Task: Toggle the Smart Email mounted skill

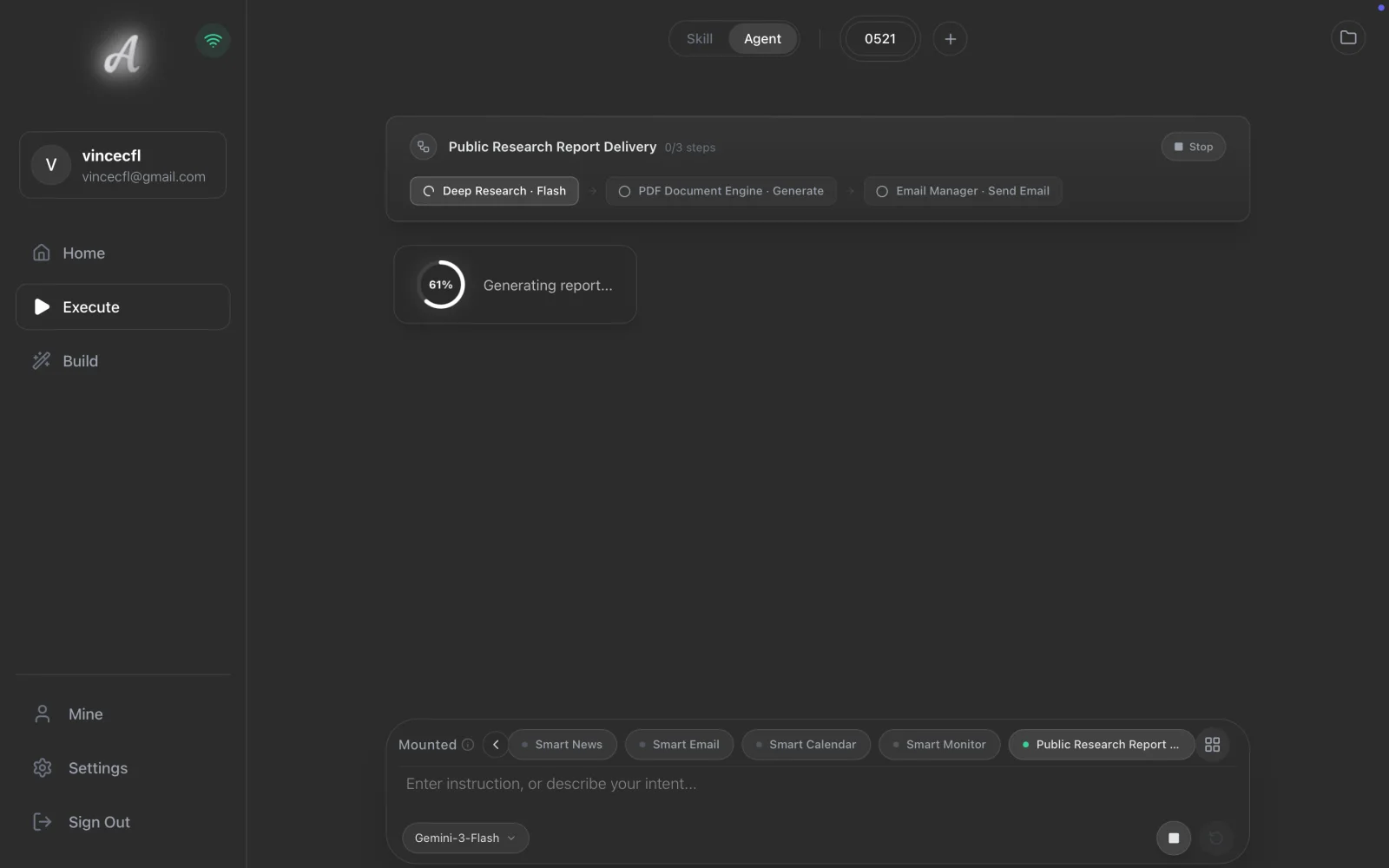Action: point(679,745)
